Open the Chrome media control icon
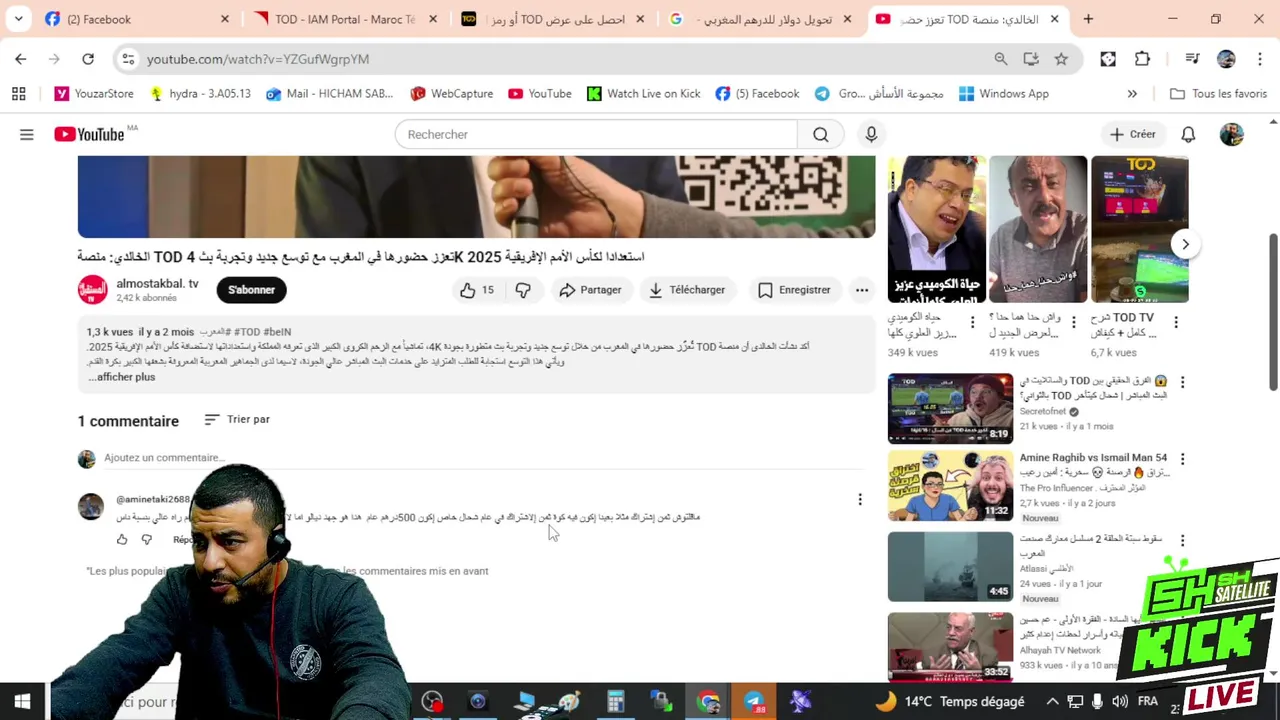Viewport: 1280px width, 720px height. click(x=1192, y=59)
